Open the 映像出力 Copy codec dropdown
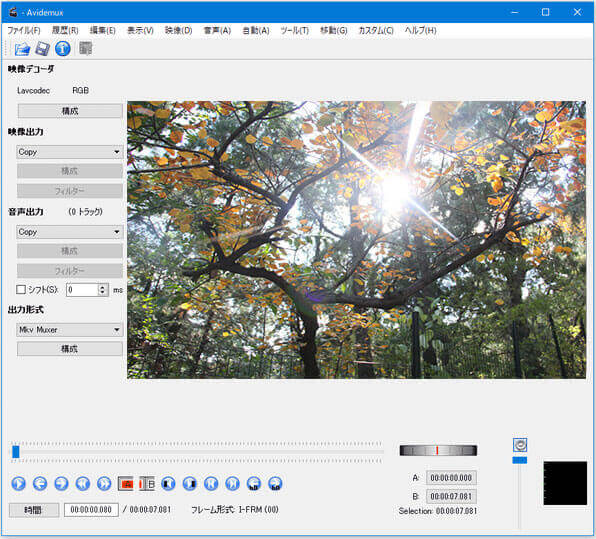Viewport: 596px width, 539px height. pyautogui.click(x=70, y=152)
